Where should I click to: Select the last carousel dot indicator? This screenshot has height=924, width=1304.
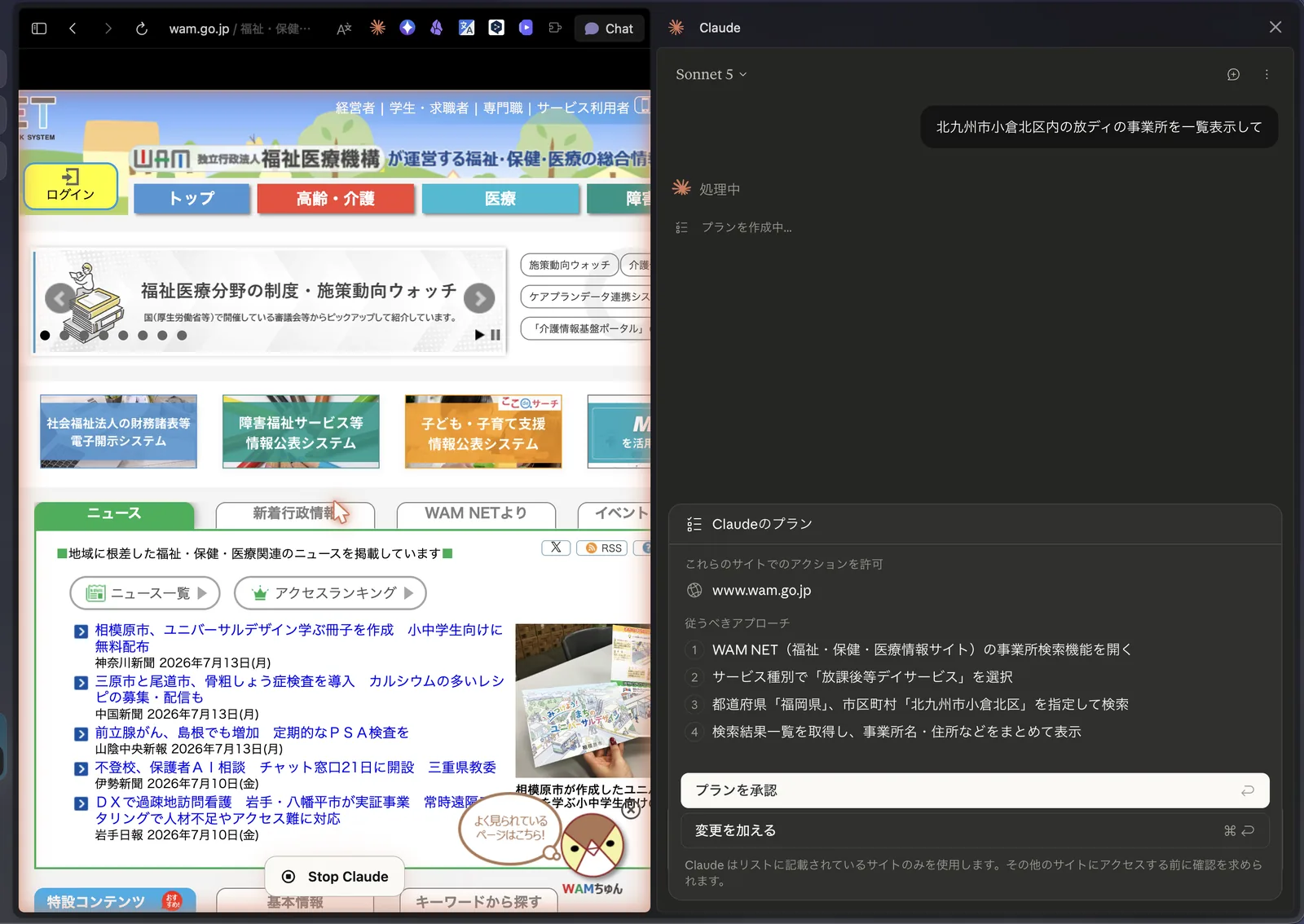click(x=182, y=335)
